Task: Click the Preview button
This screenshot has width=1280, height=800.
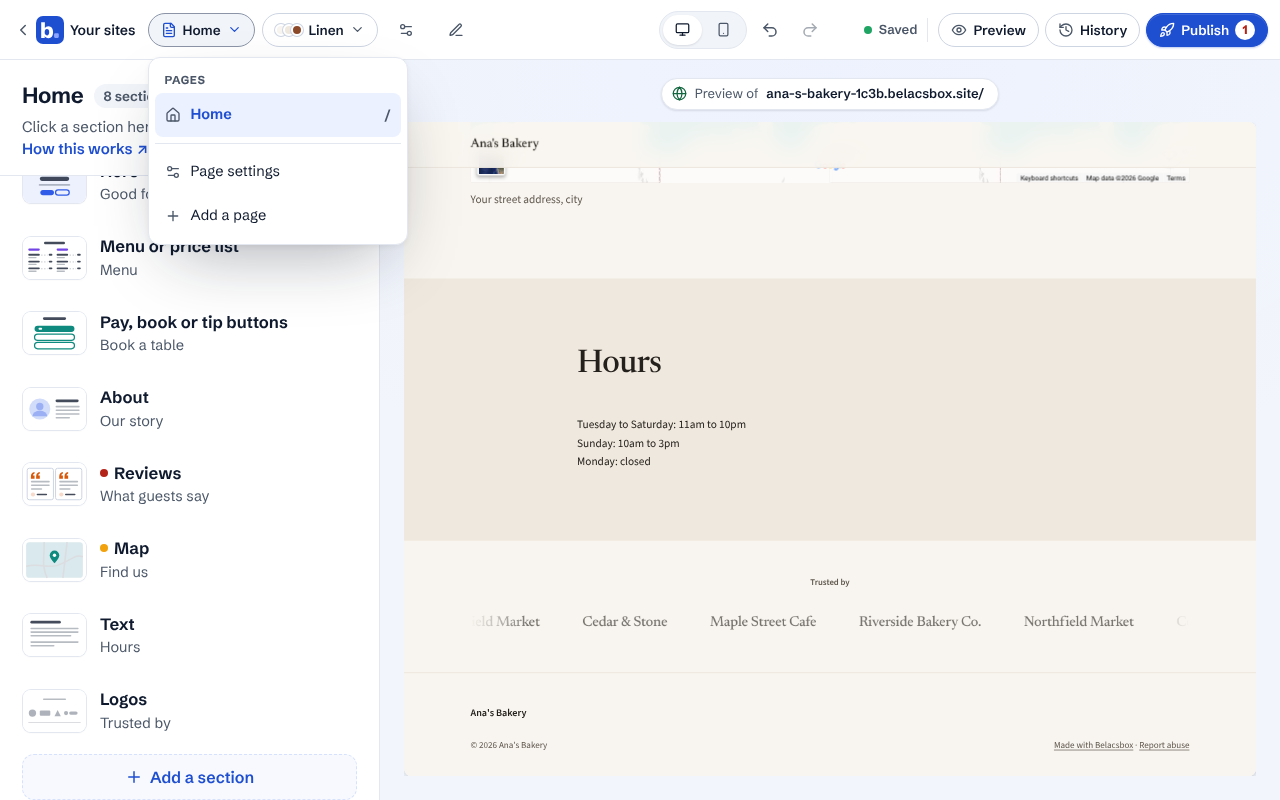Action: [988, 30]
